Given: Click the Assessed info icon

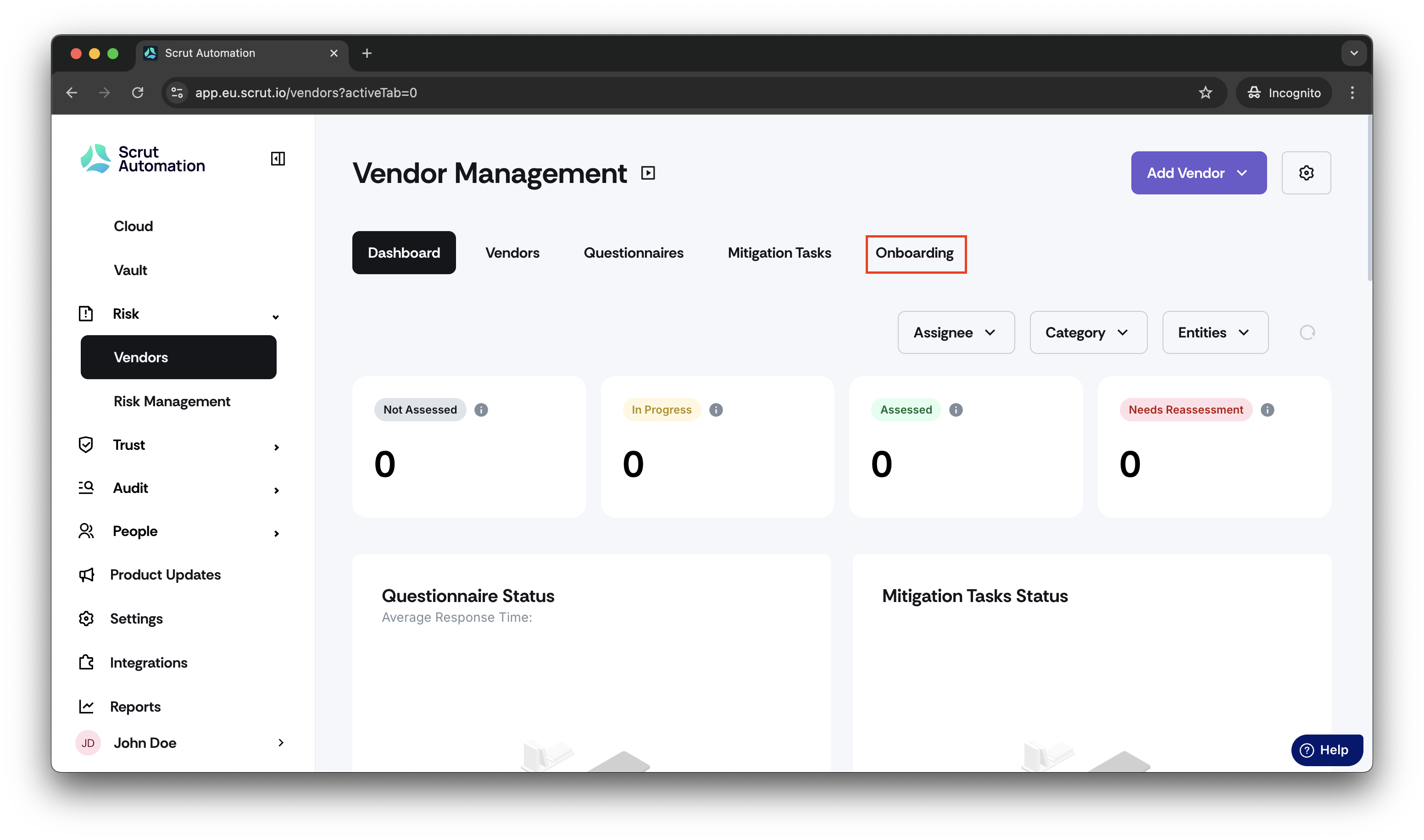Looking at the screenshot, I should tap(956, 410).
